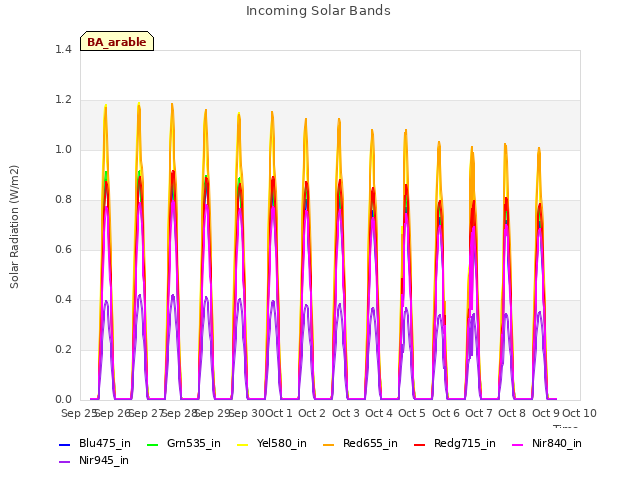Viewport: 640px width, 480px height.
Task: Click the magenta Nir840_in legend swatch
Action: 517,444
